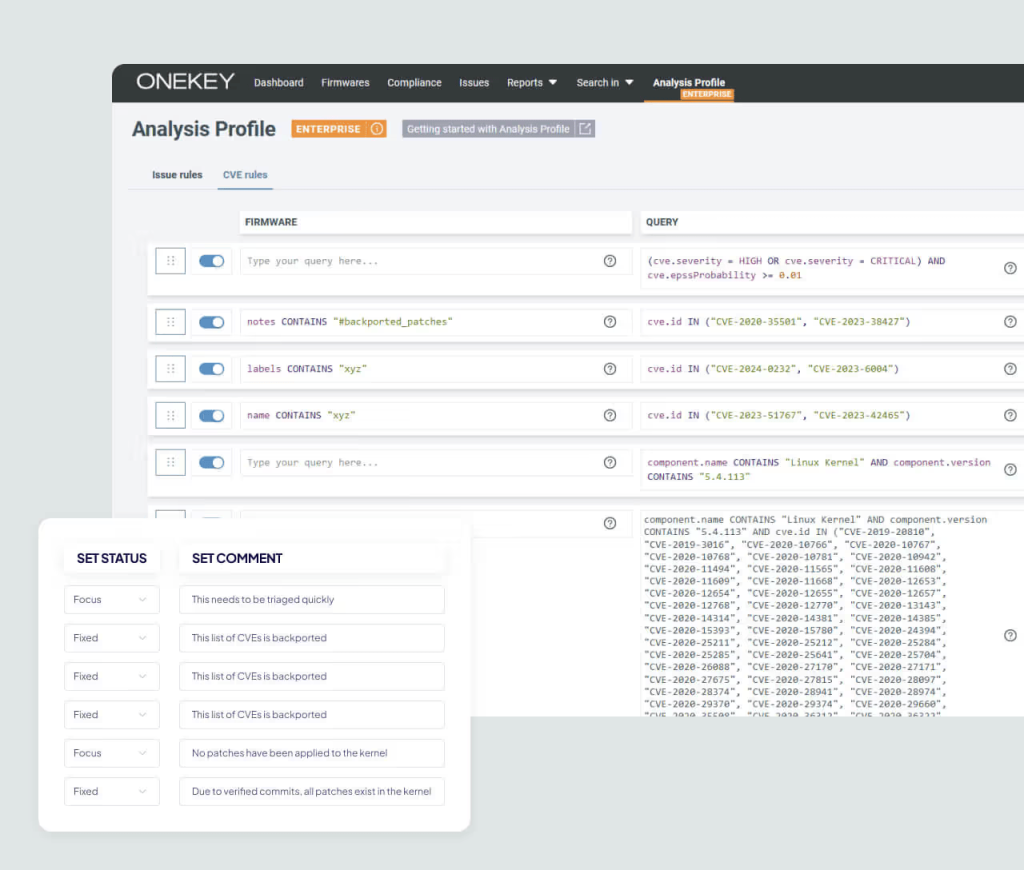Click help icon in labels CONTAINS xyz field
This screenshot has width=1024, height=870.
[610, 369]
